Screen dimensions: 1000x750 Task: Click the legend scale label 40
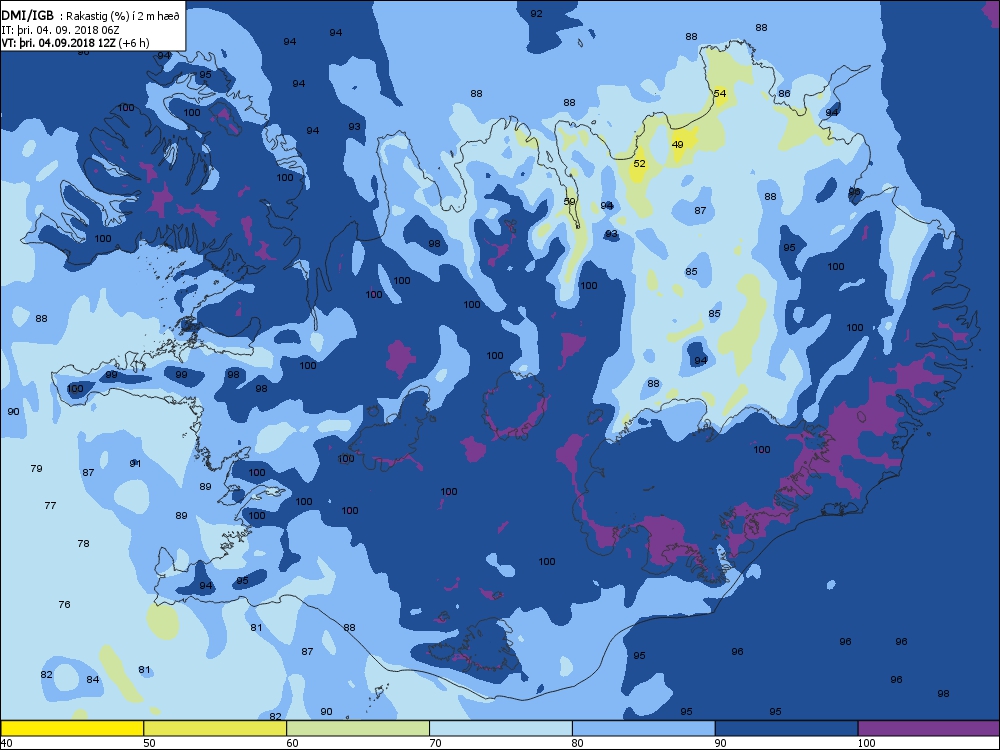point(7,742)
